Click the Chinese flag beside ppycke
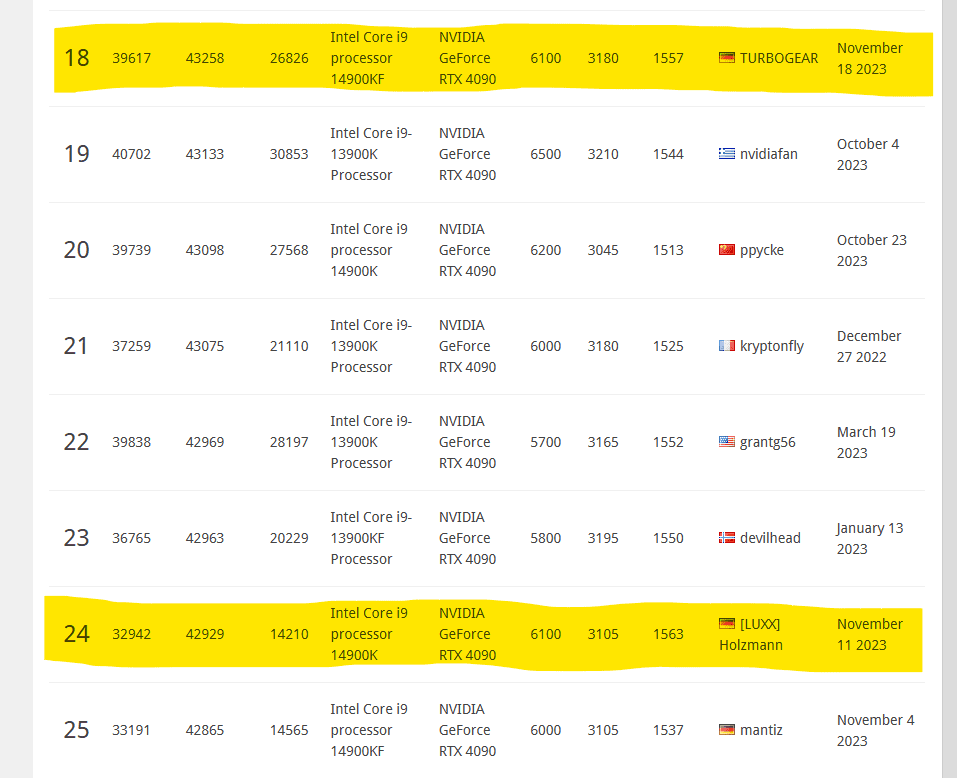957x778 pixels. 726,250
